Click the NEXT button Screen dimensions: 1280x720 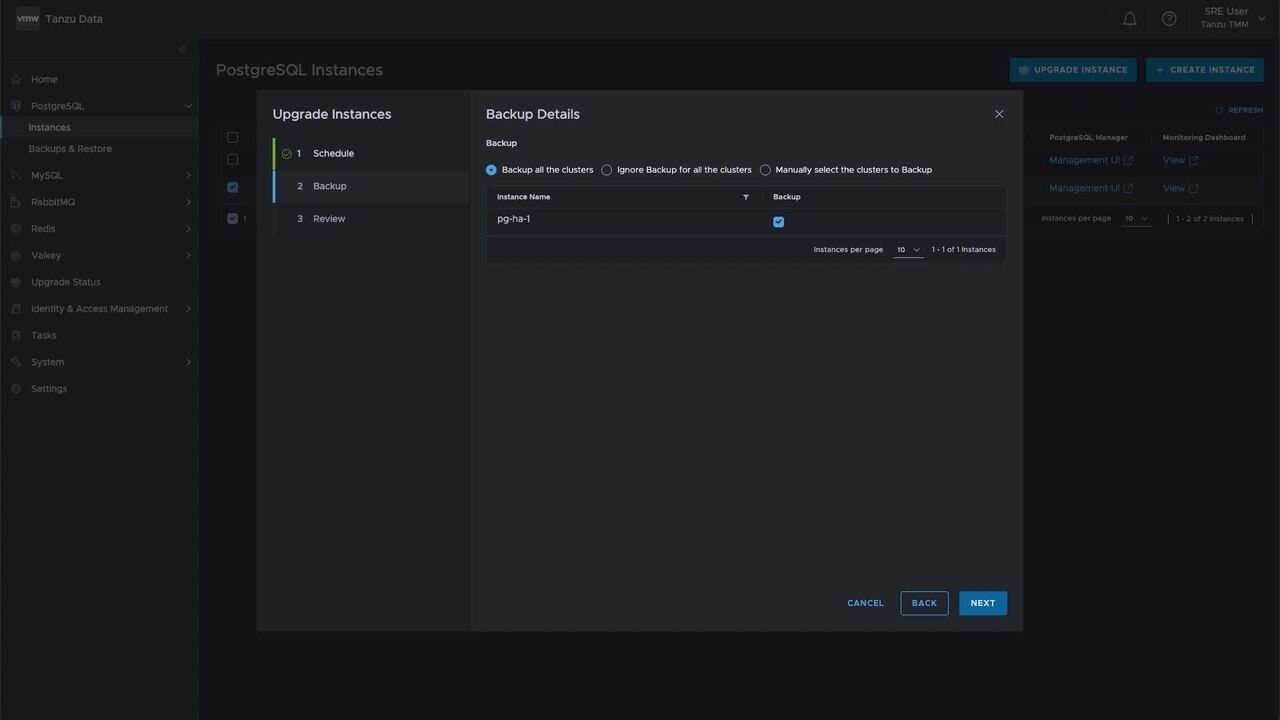[982, 601]
